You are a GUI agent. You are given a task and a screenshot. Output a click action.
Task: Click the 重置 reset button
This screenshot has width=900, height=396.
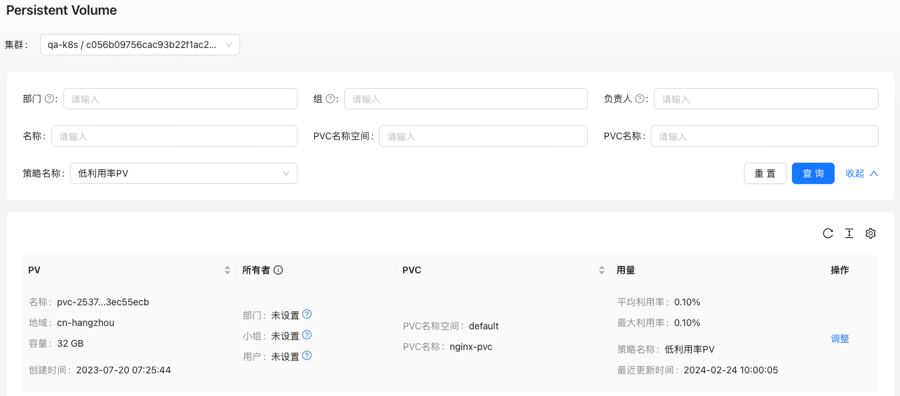point(765,173)
